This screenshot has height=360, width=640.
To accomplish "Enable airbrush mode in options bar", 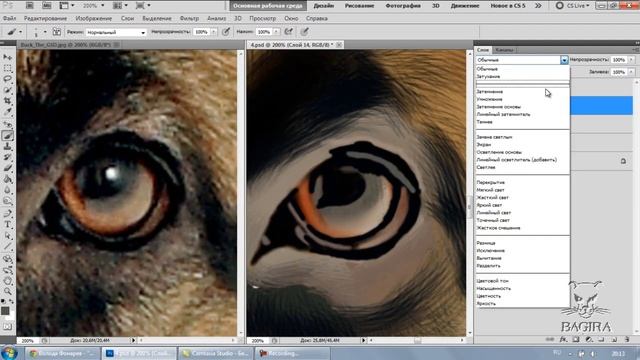I will (289, 32).
